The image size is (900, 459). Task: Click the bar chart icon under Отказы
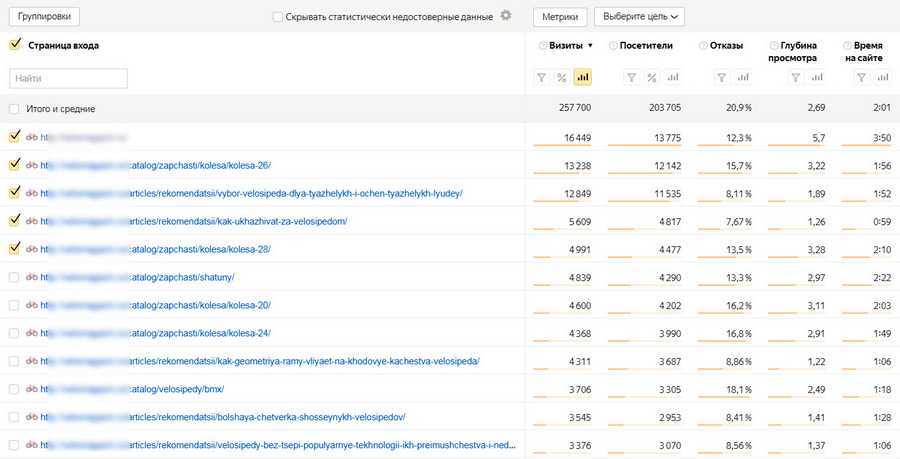coord(743,78)
